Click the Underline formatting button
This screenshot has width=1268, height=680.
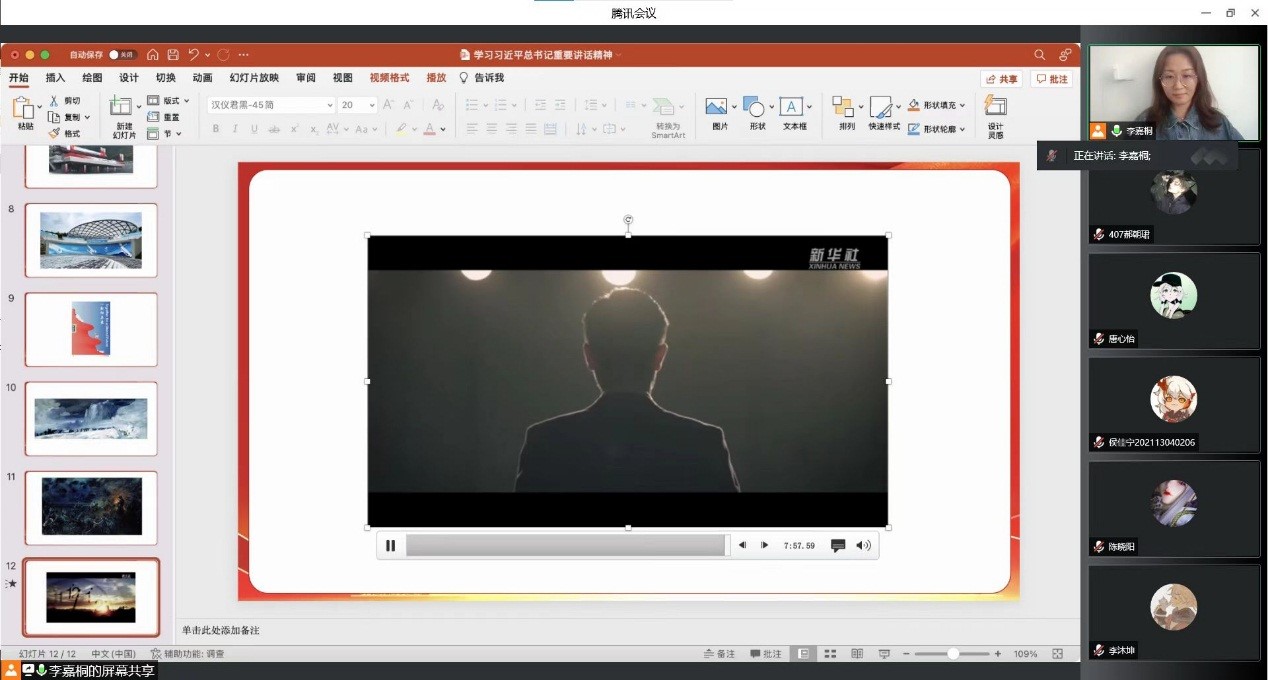[255, 129]
